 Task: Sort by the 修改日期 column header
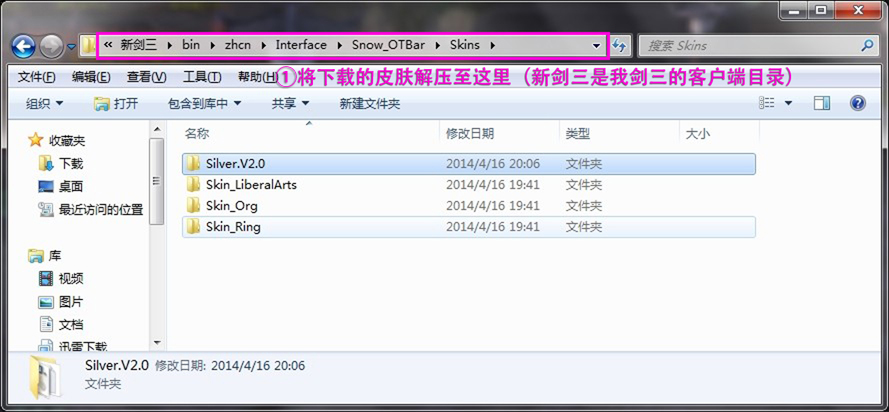pyautogui.click(x=470, y=133)
